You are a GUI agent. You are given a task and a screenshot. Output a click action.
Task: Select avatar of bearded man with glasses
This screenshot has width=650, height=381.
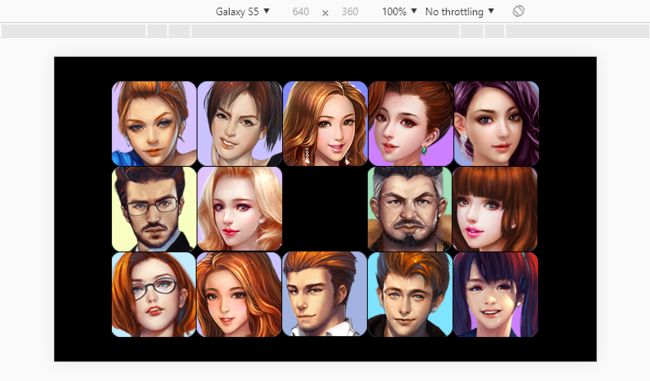click(x=154, y=209)
